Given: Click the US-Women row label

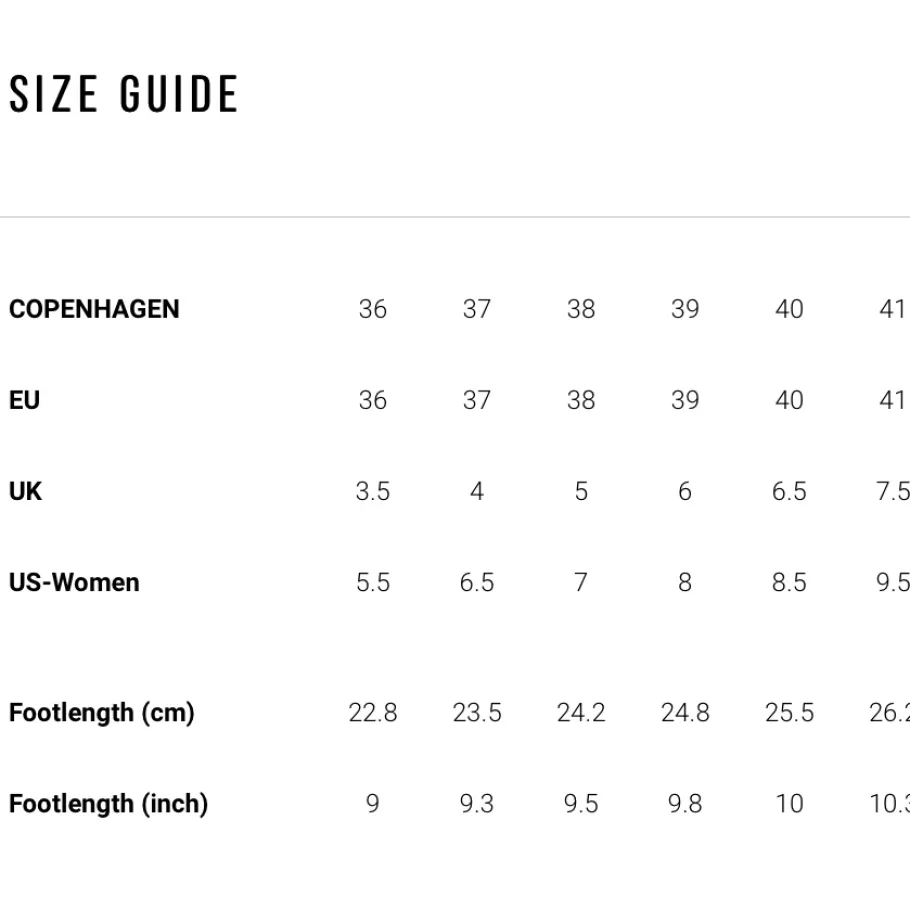Looking at the screenshot, I should coord(74,582).
